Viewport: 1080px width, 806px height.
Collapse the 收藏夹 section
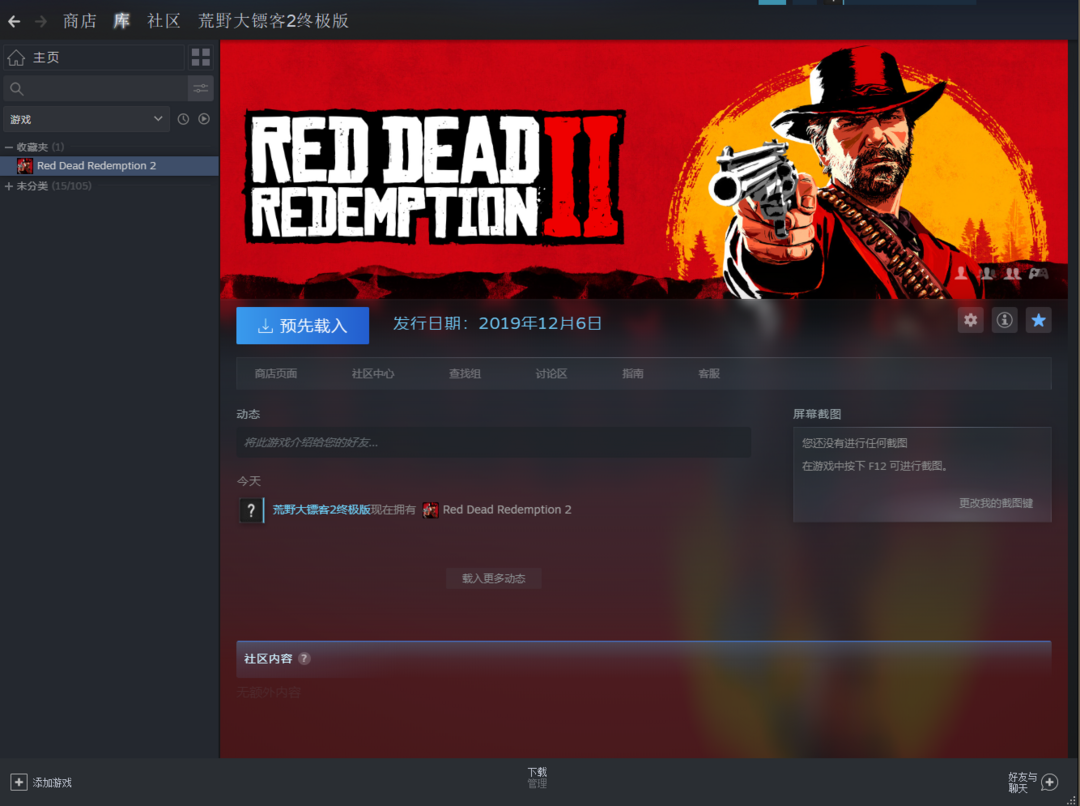tap(9, 147)
